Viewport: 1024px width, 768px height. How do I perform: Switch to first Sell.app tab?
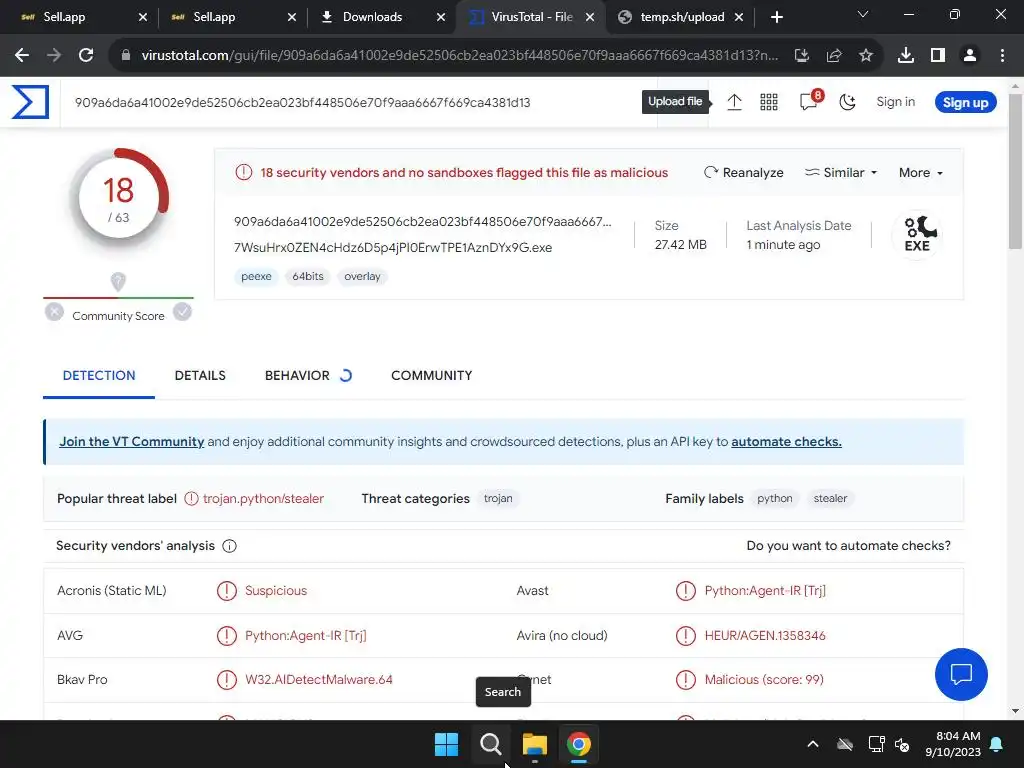[82, 17]
